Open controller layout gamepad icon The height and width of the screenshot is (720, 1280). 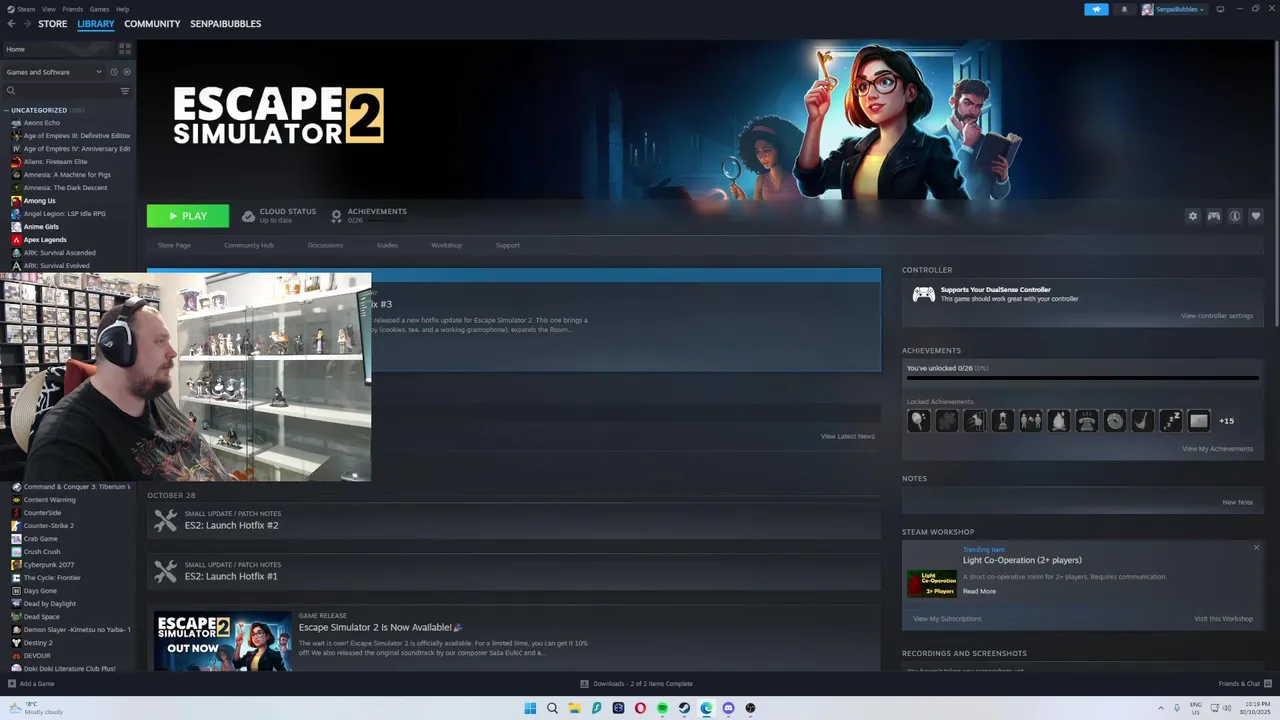click(1213, 216)
